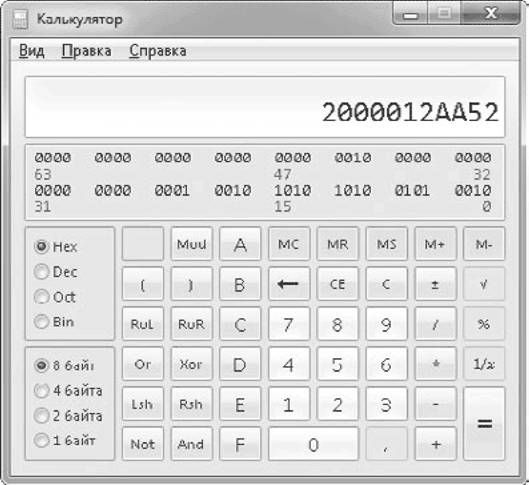
Task: Rotate right with RoR
Action: click(192, 324)
